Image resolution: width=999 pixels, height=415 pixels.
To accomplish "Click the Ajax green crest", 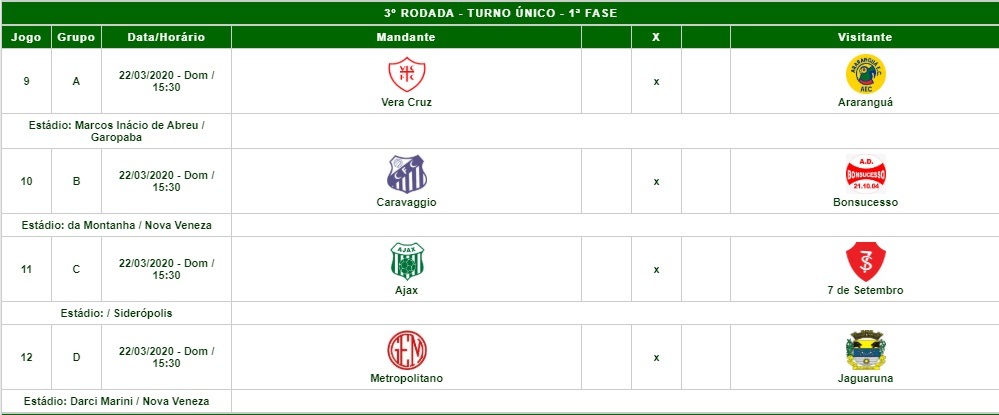I will point(406,261).
